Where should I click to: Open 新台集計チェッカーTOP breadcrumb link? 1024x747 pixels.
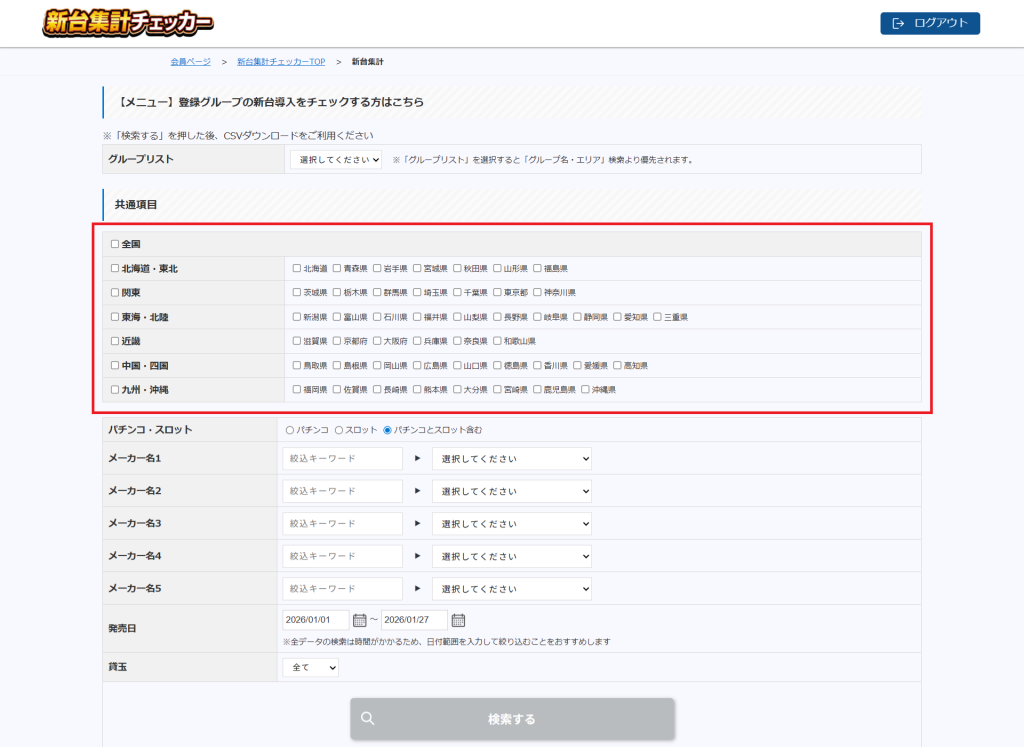click(281, 62)
